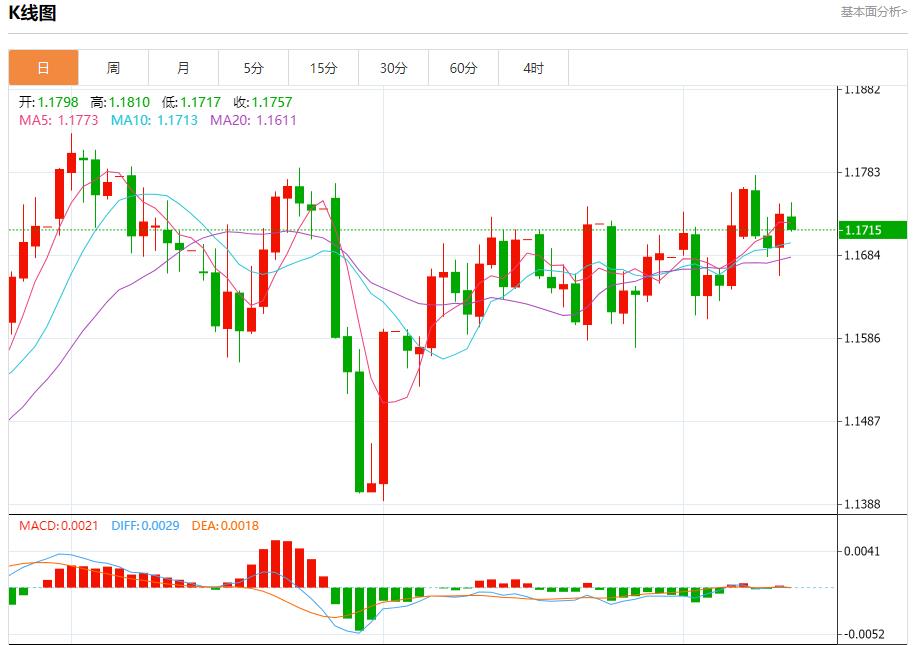Select the 日 daily timeframe tab

click(43, 67)
